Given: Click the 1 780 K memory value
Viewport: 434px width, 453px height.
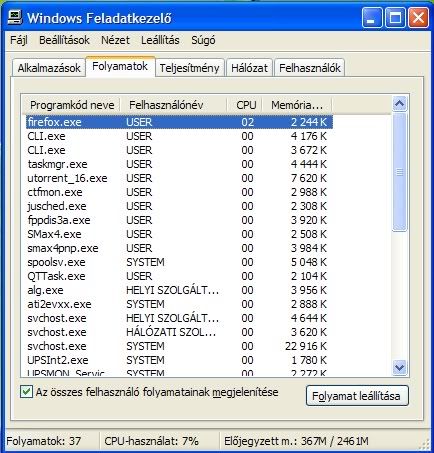Looking at the screenshot, I should [309, 360].
